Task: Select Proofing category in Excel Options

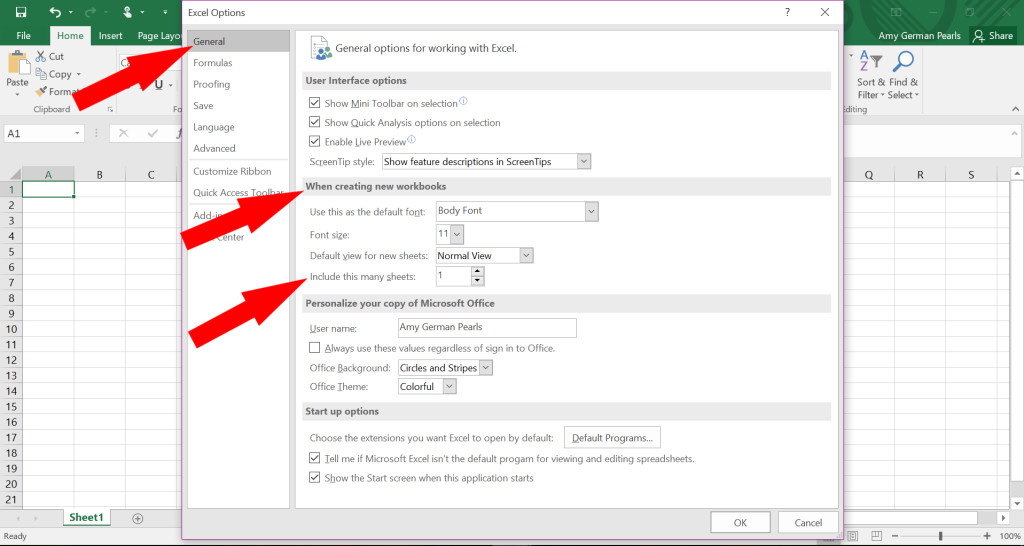Action: click(238, 84)
